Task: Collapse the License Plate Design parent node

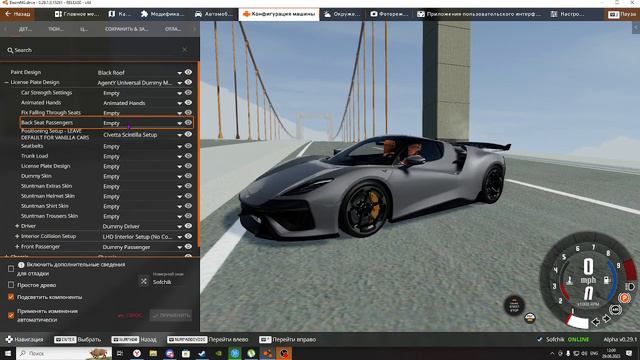Action: [x=6, y=82]
